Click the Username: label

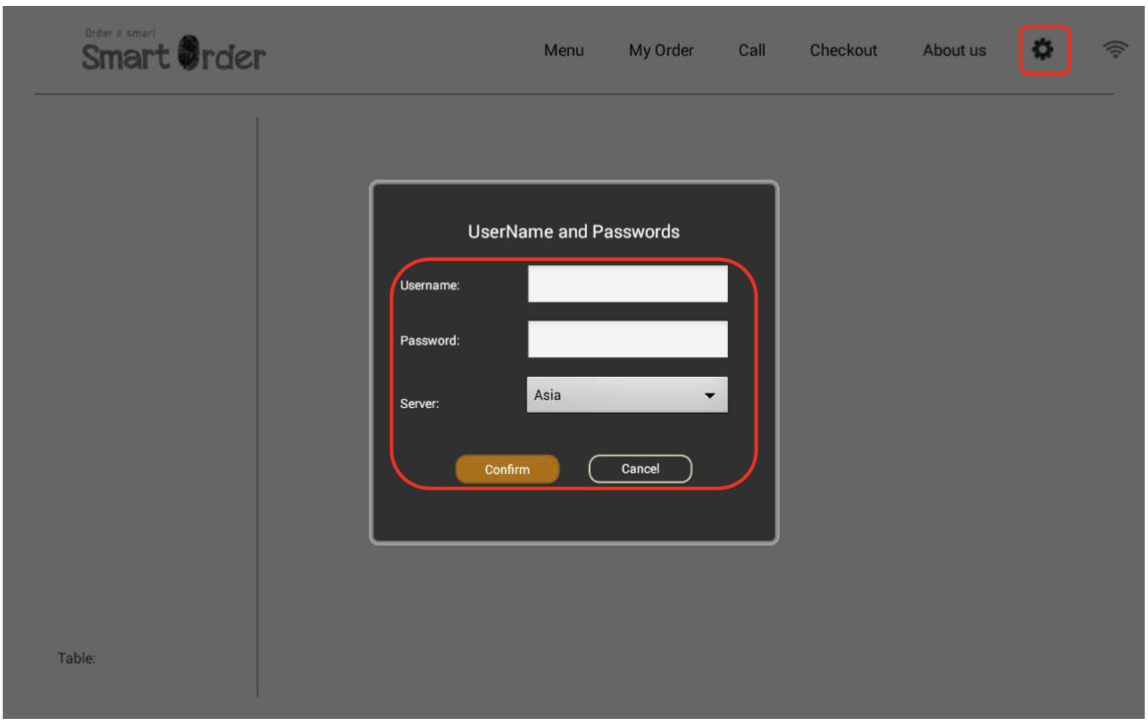(x=430, y=286)
